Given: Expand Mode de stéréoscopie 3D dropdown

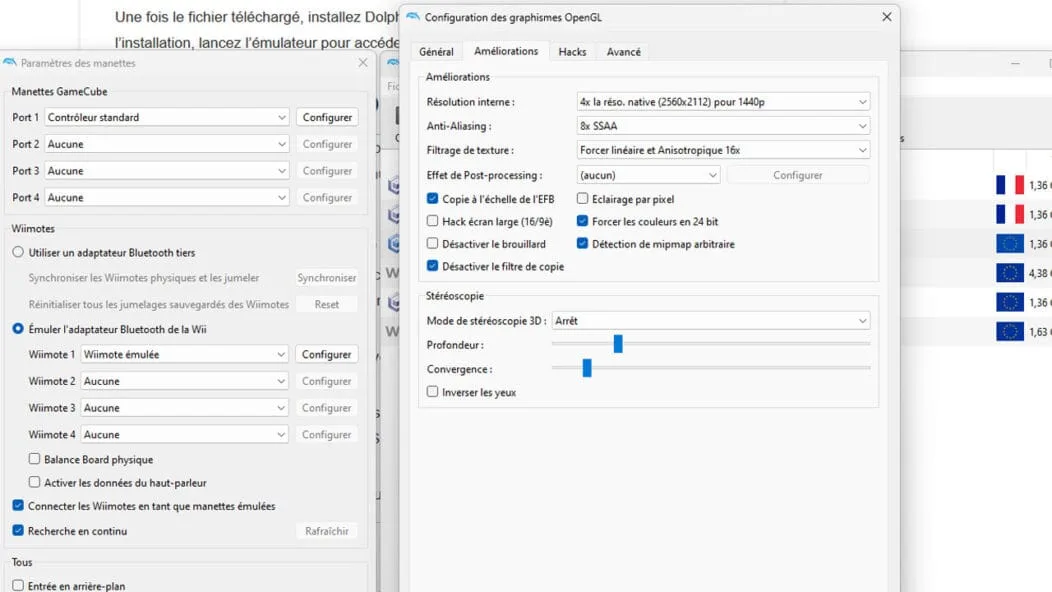Looking at the screenshot, I should (710, 321).
